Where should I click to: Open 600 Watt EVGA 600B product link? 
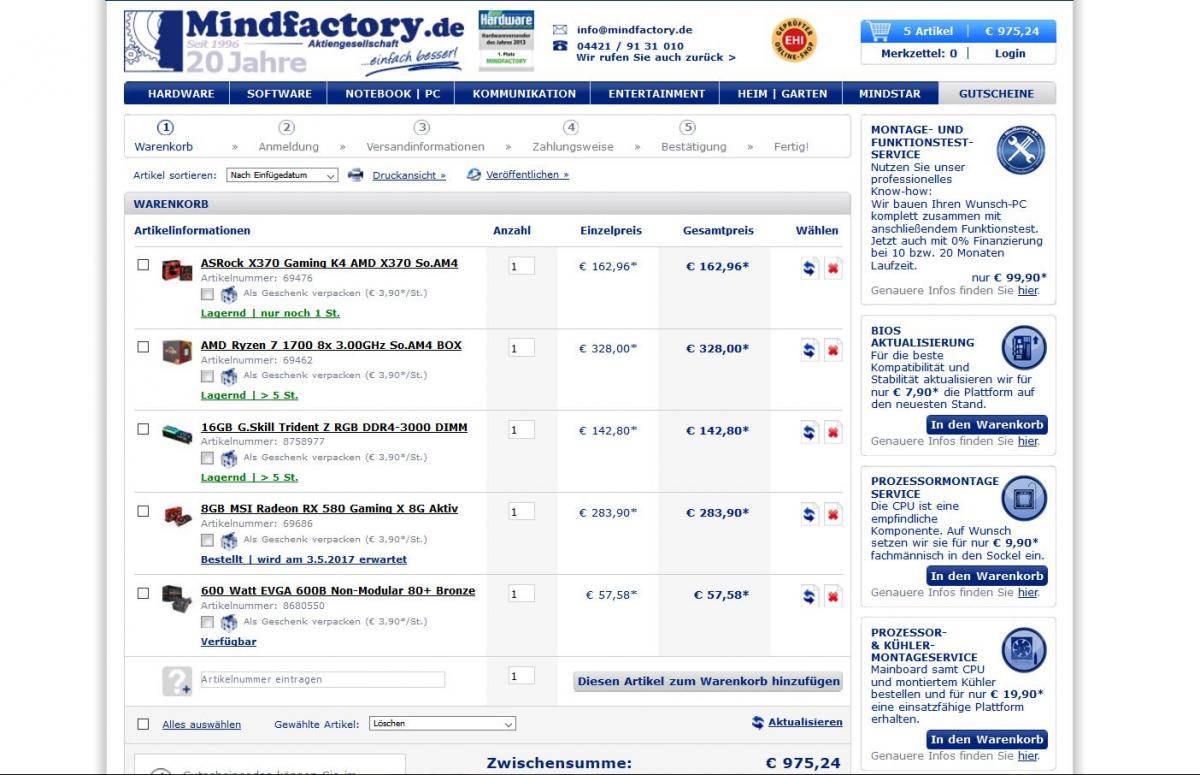pyautogui.click(x=338, y=591)
